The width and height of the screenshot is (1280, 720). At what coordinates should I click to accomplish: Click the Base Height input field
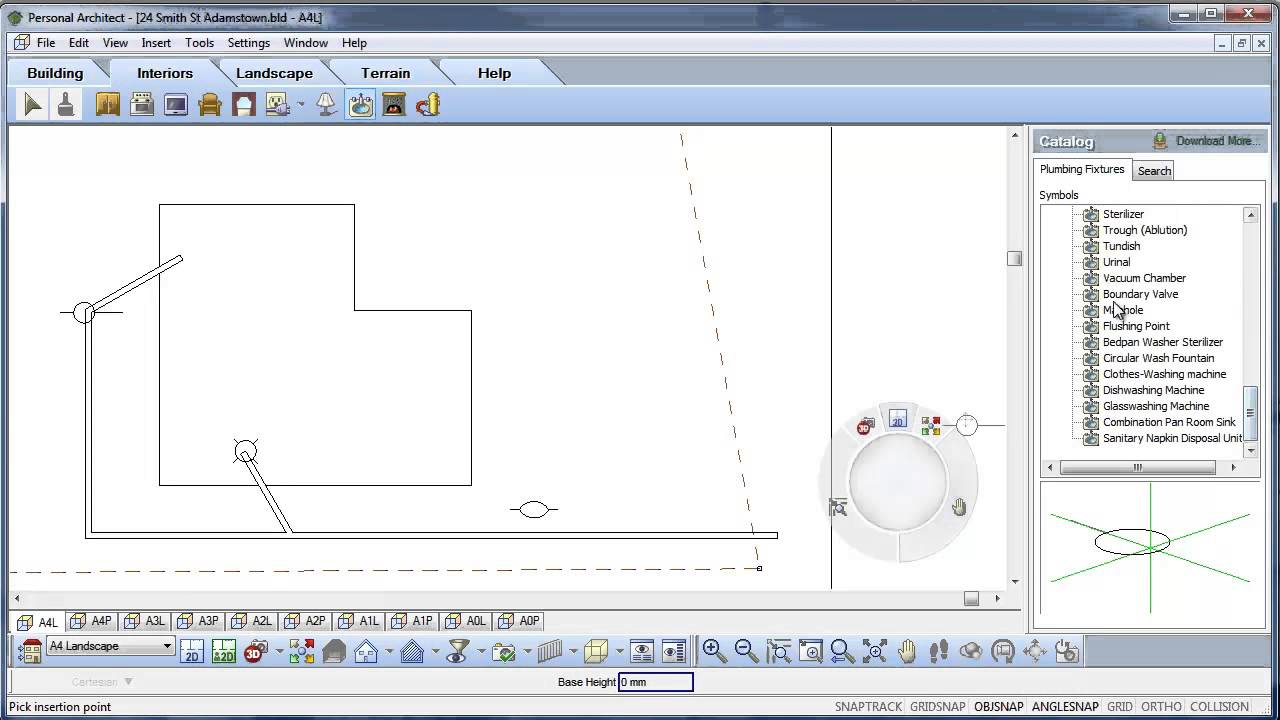pyautogui.click(x=656, y=682)
